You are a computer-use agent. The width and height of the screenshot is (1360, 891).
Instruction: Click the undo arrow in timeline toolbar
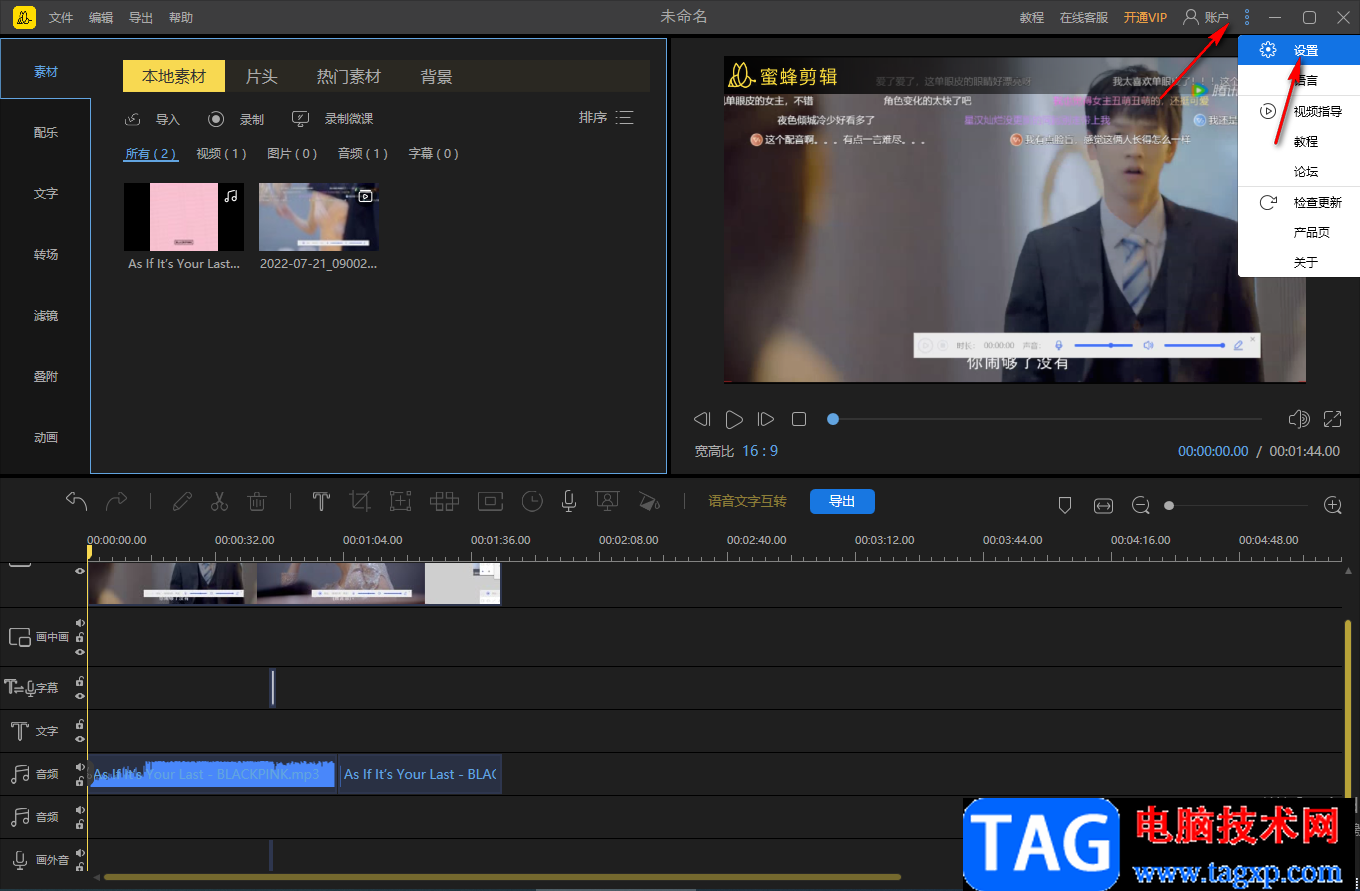click(x=77, y=501)
